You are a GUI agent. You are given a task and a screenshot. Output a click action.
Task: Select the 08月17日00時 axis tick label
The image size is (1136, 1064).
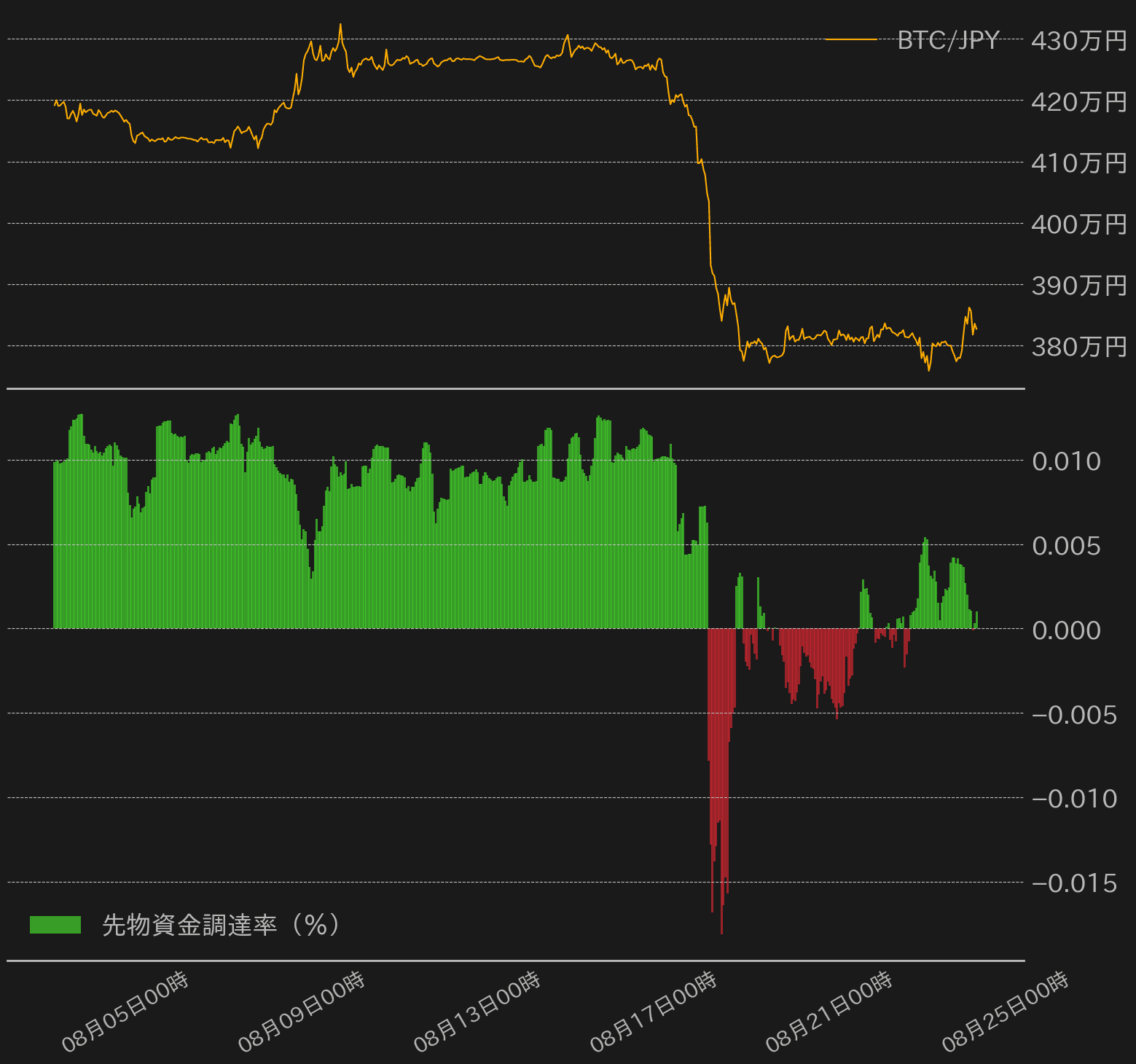[x=654, y=1012]
